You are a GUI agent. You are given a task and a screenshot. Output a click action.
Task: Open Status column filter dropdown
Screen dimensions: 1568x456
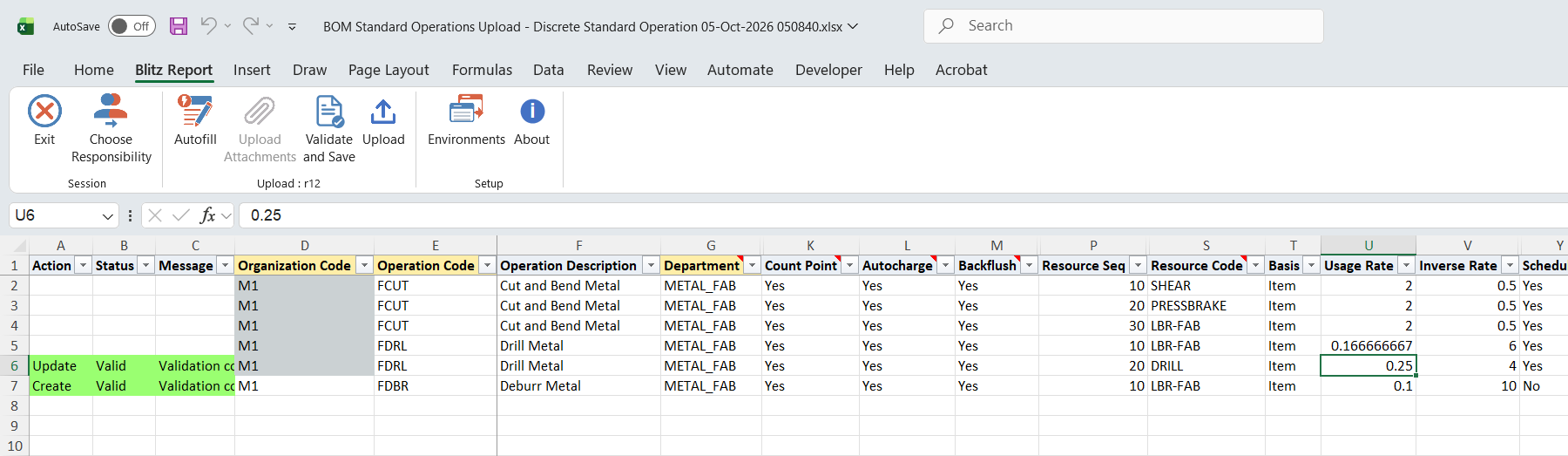click(146, 266)
